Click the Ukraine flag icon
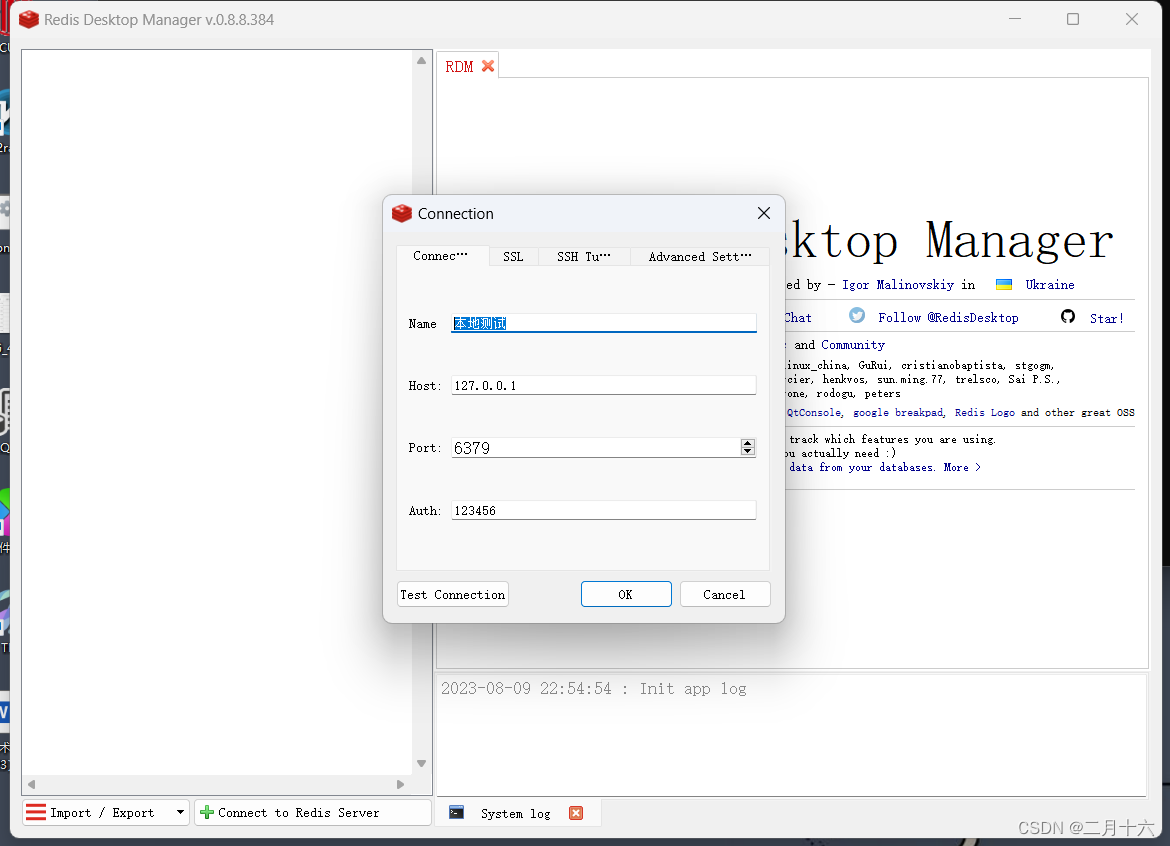Viewport: 1170px width, 846px height. coord(1004,284)
